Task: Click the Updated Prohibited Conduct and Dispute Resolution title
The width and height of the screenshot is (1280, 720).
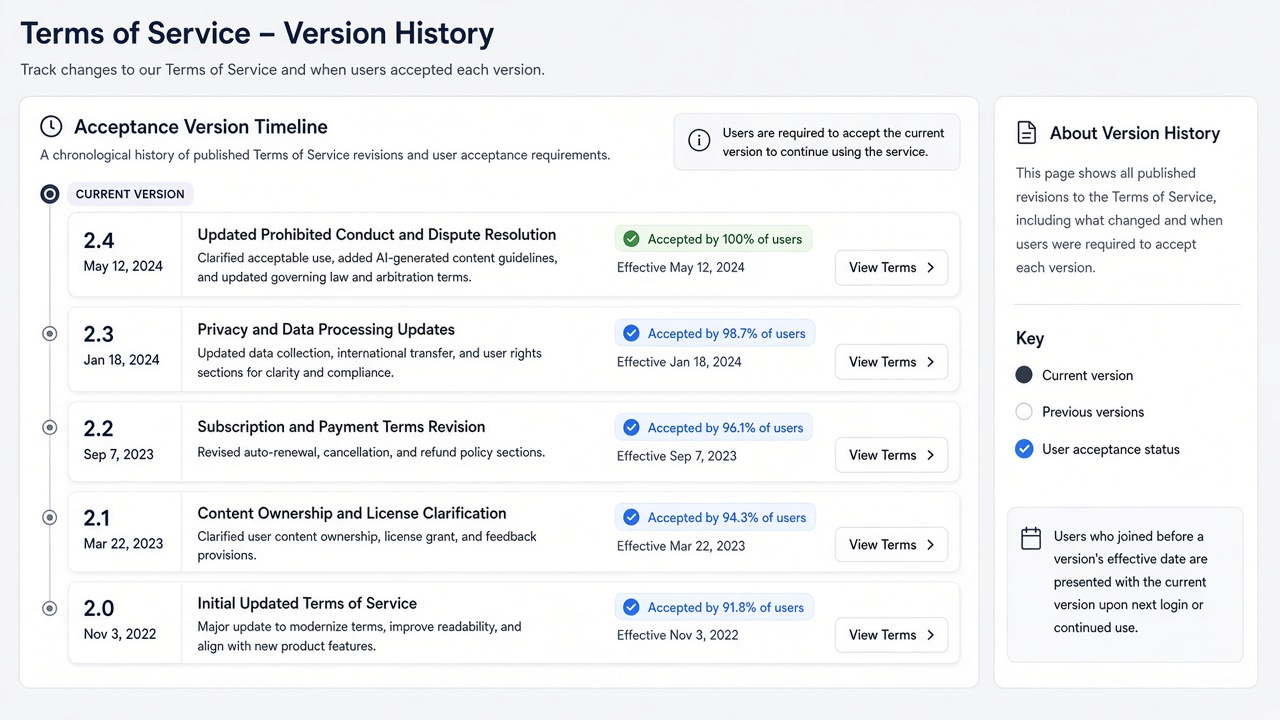Action: point(377,235)
